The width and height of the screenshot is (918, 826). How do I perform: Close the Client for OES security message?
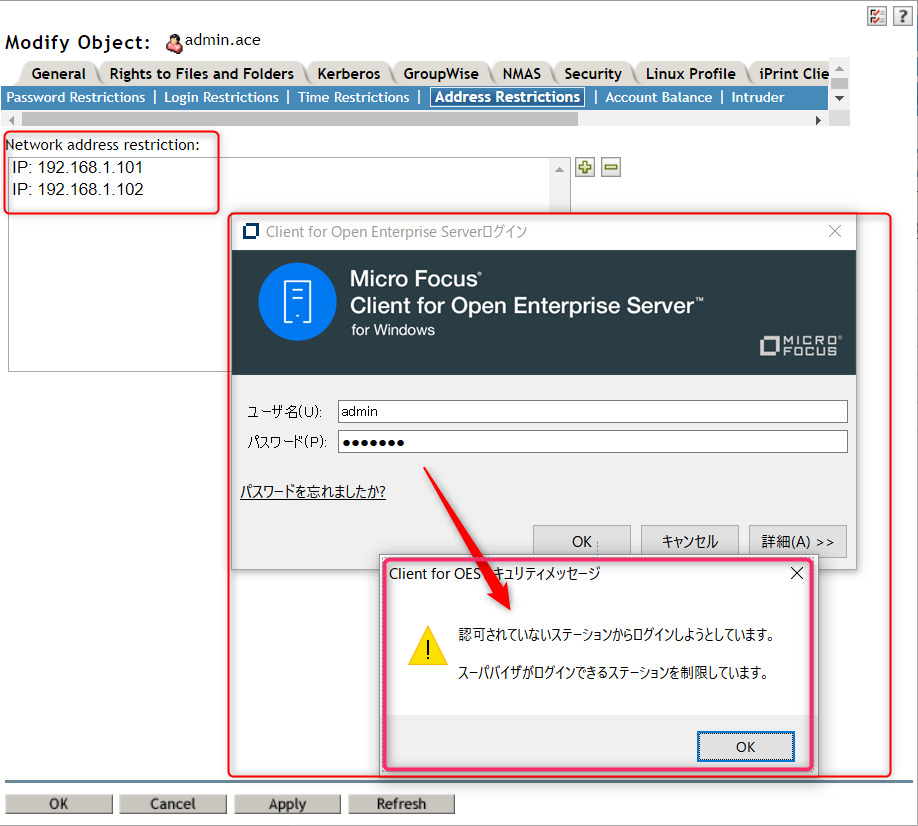click(x=797, y=573)
